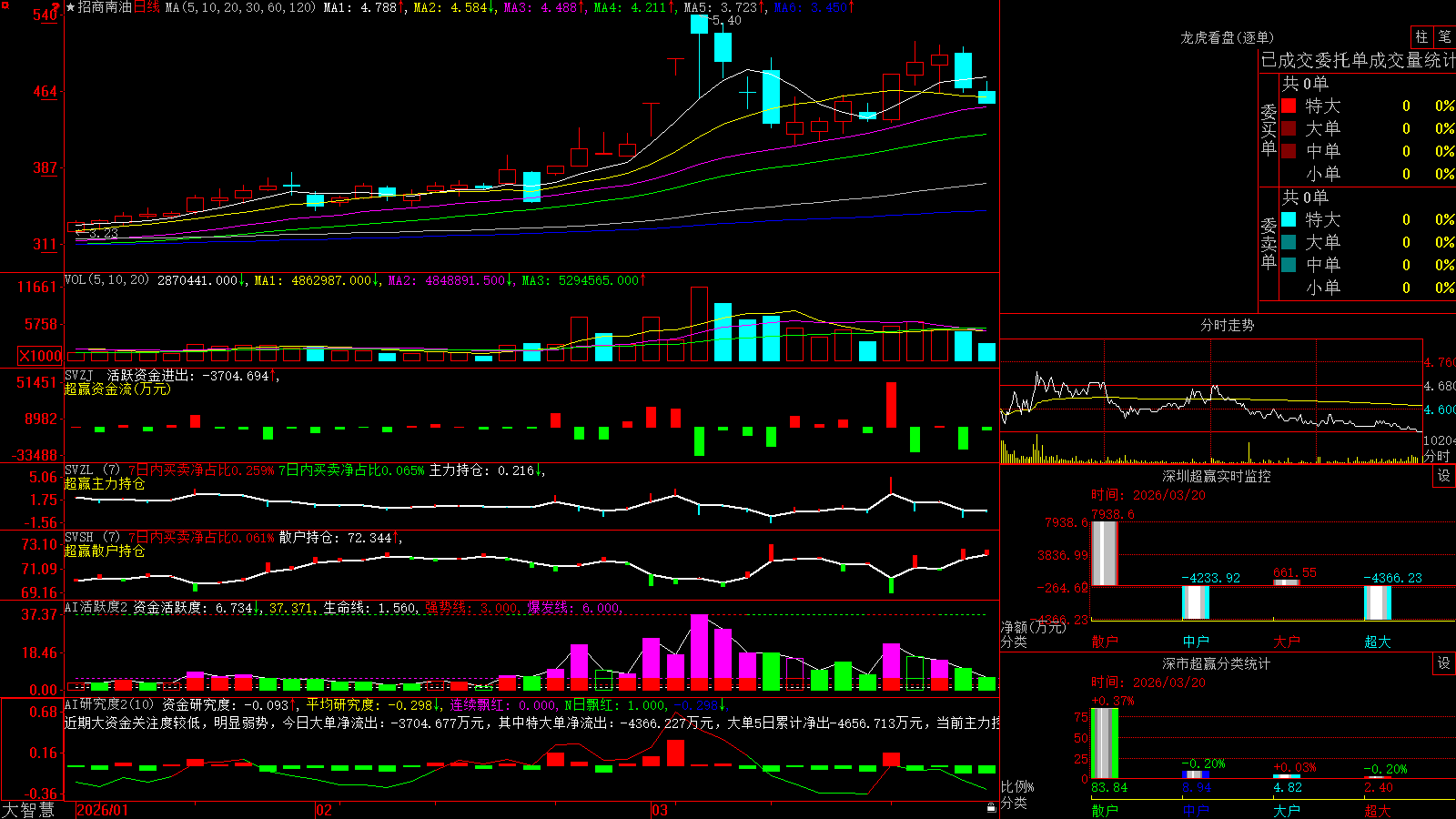Viewport: 1456px width, 819px height.
Task: Click the 散户 bar showing 7938.6
Action: click(x=1105, y=553)
